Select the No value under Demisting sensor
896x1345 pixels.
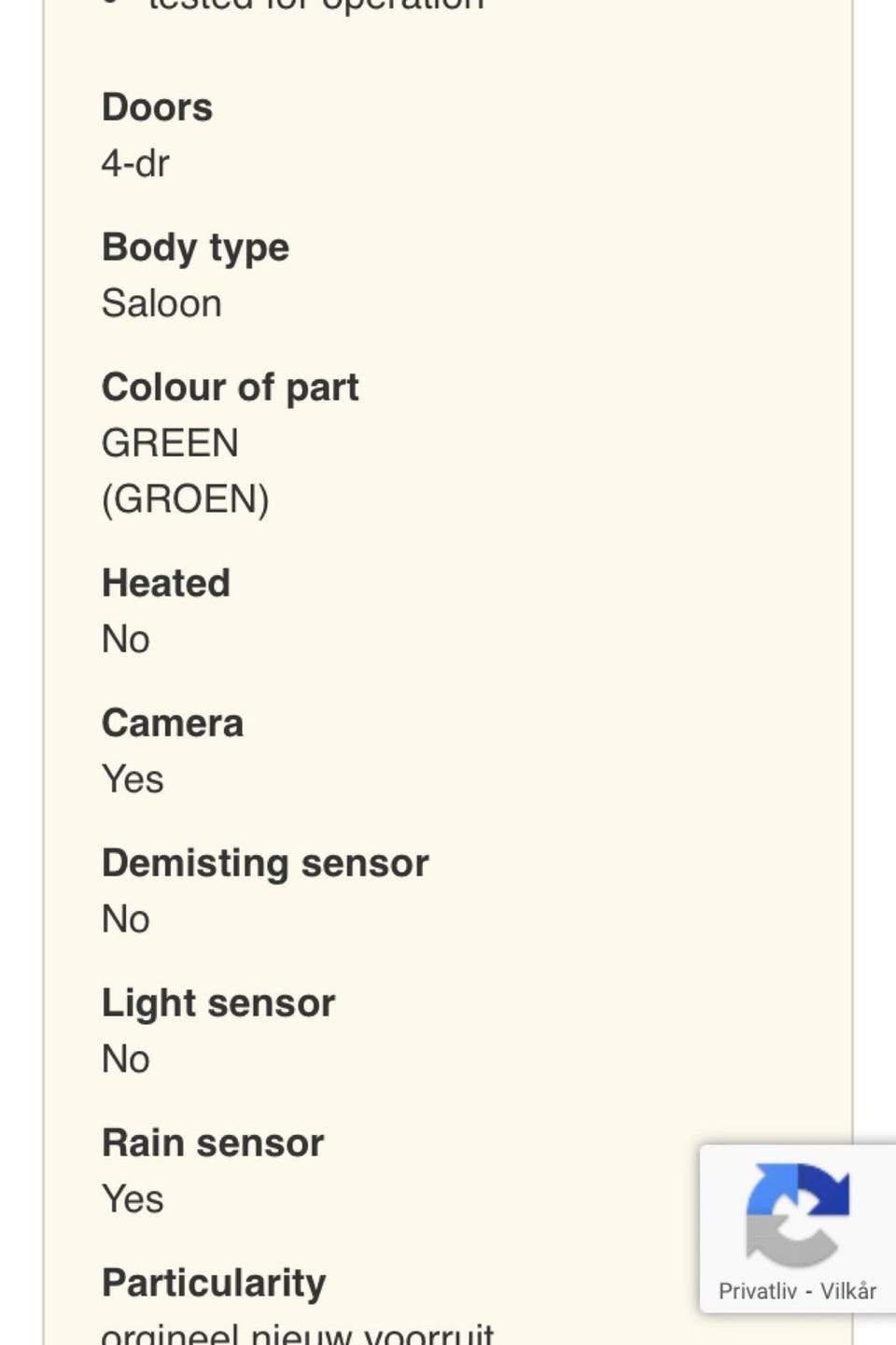click(x=125, y=919)
